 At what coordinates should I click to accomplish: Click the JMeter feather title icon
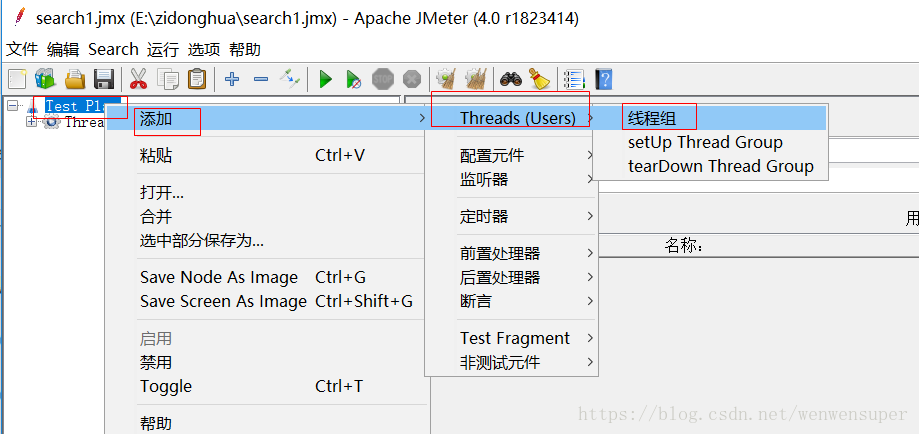click(19, 16)
